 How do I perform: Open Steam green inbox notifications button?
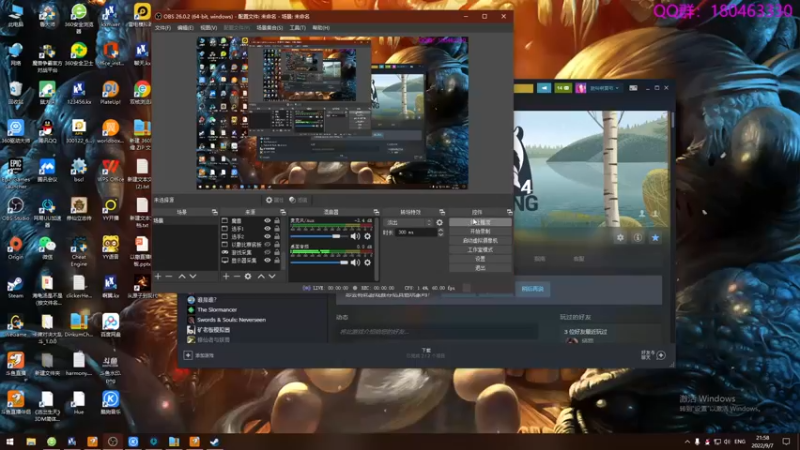tap(563, 88)
